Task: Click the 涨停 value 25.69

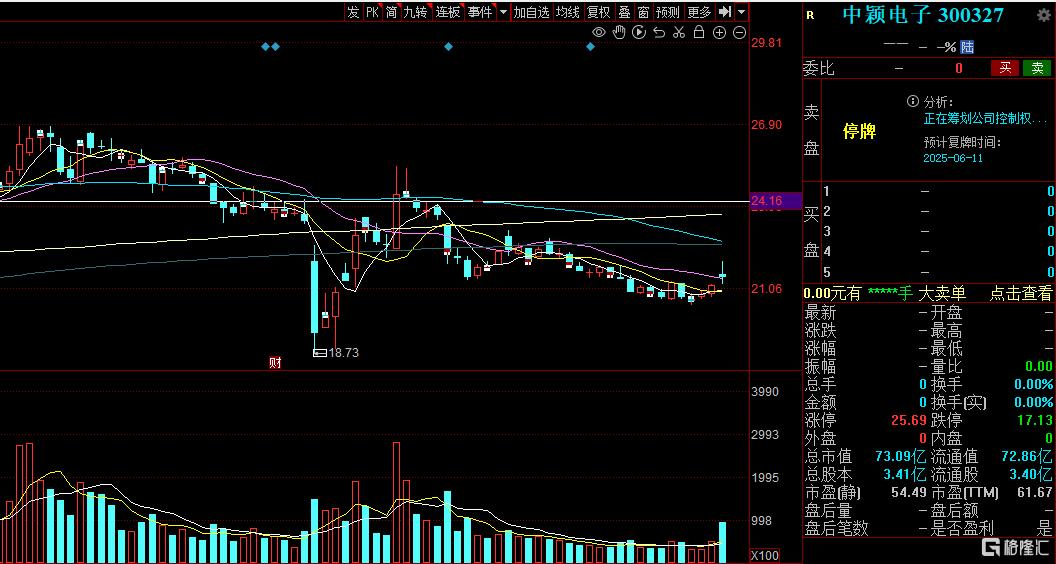Action: point(909,420)
